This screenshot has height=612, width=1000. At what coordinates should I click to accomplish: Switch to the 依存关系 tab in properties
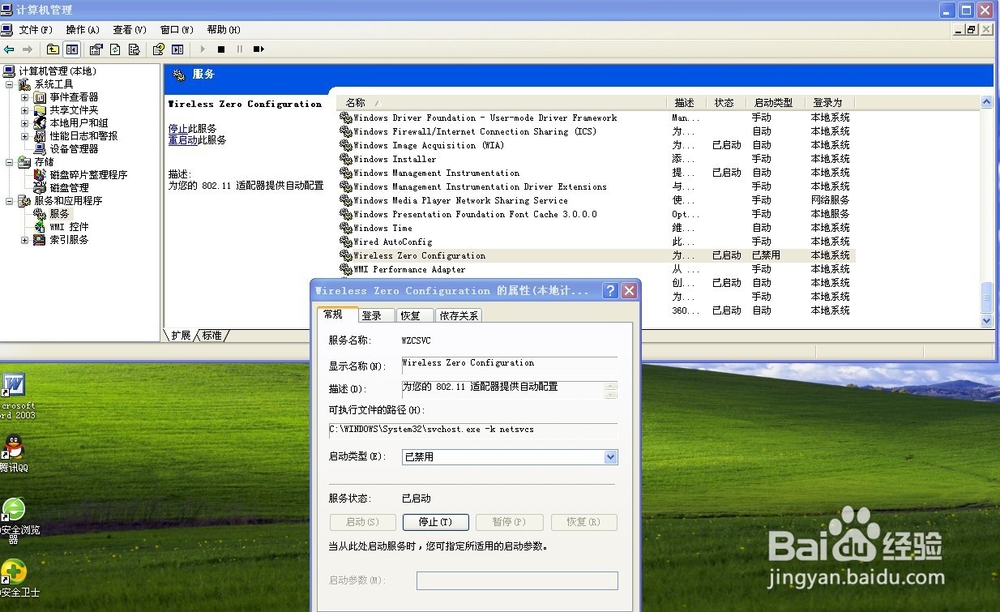(x=459, y=316)
